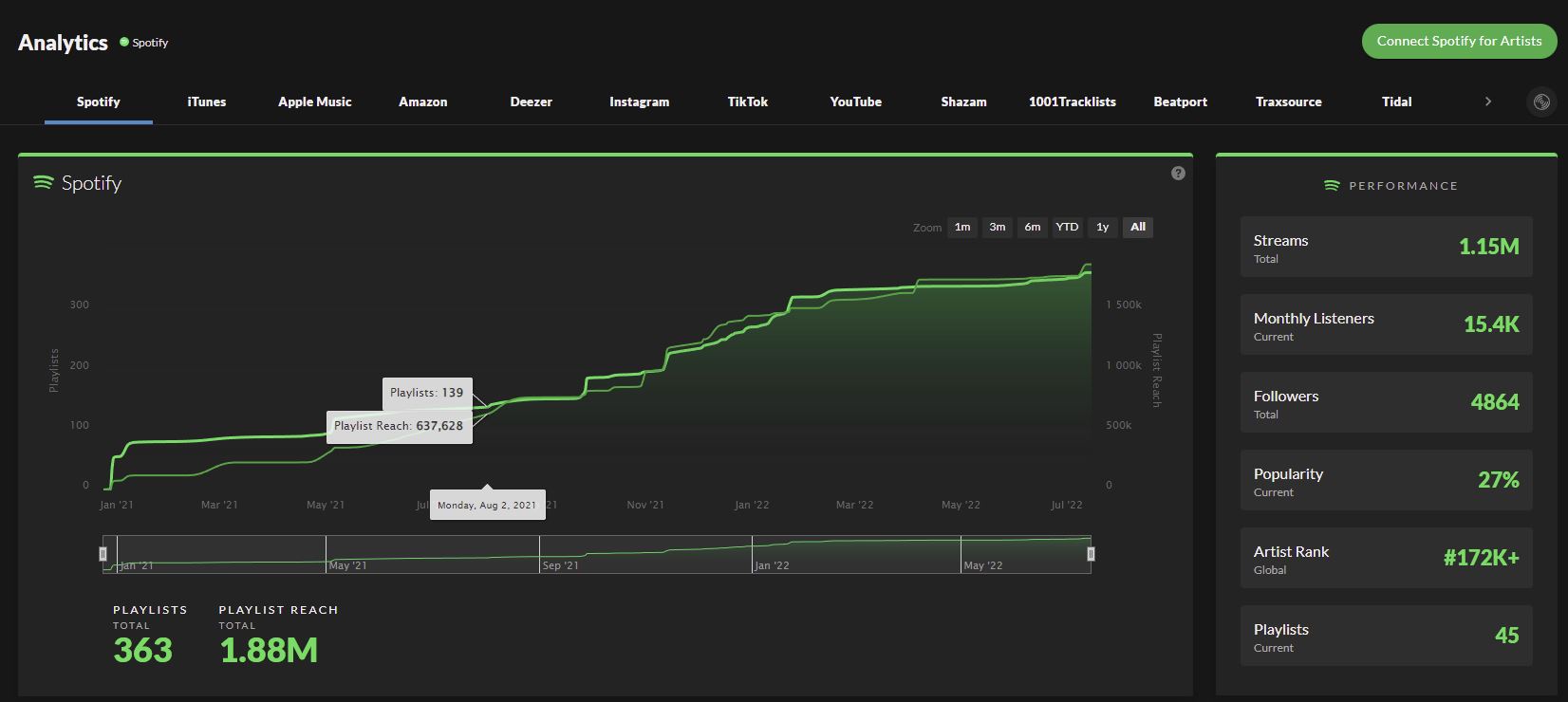Viewport: 1568px width, 702px height.
Task: Click the Popularity Current card
Action: (x=1386, y=480)
